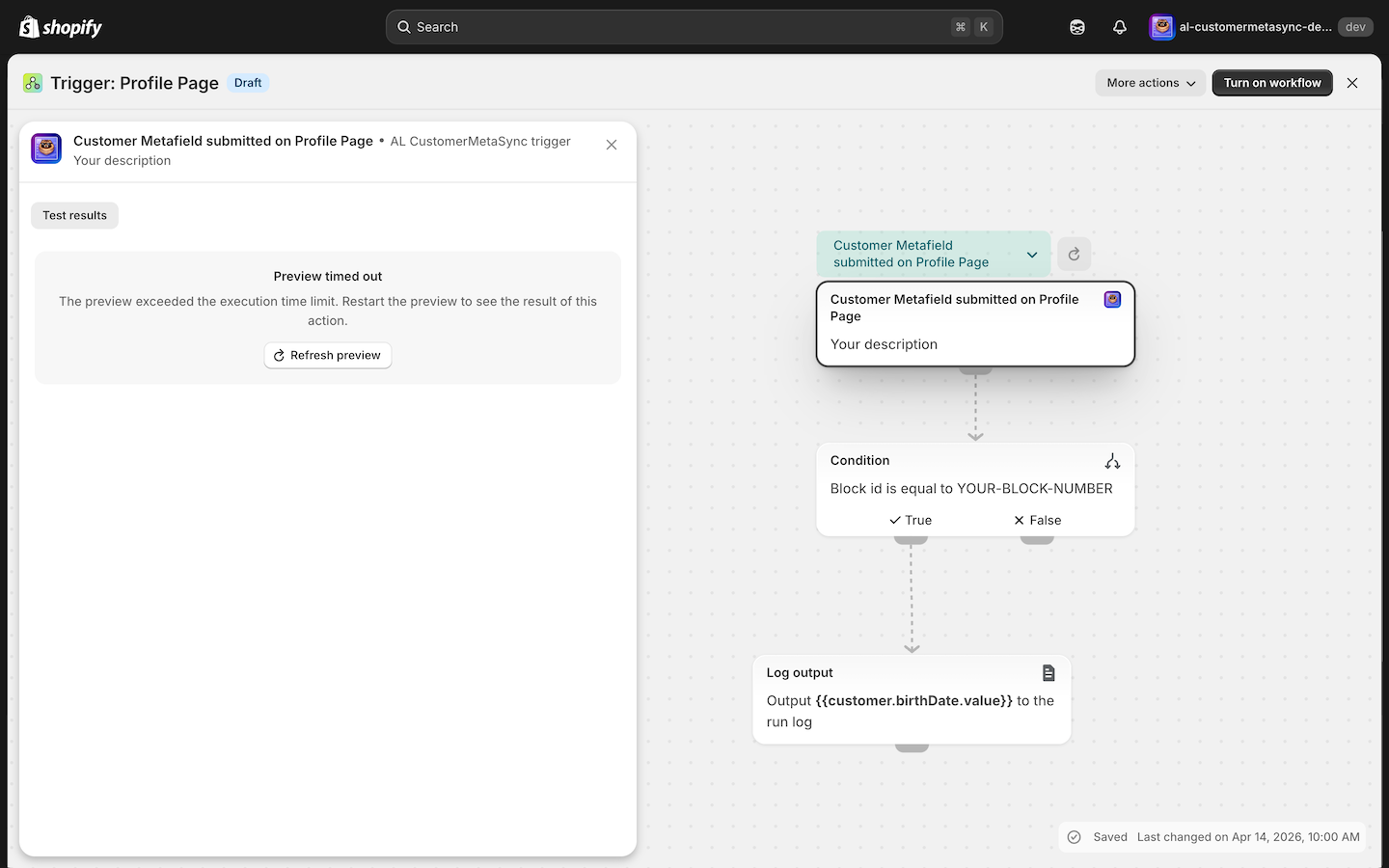Click the workflow title Trigger: Profile Page

tap(135, 83)
